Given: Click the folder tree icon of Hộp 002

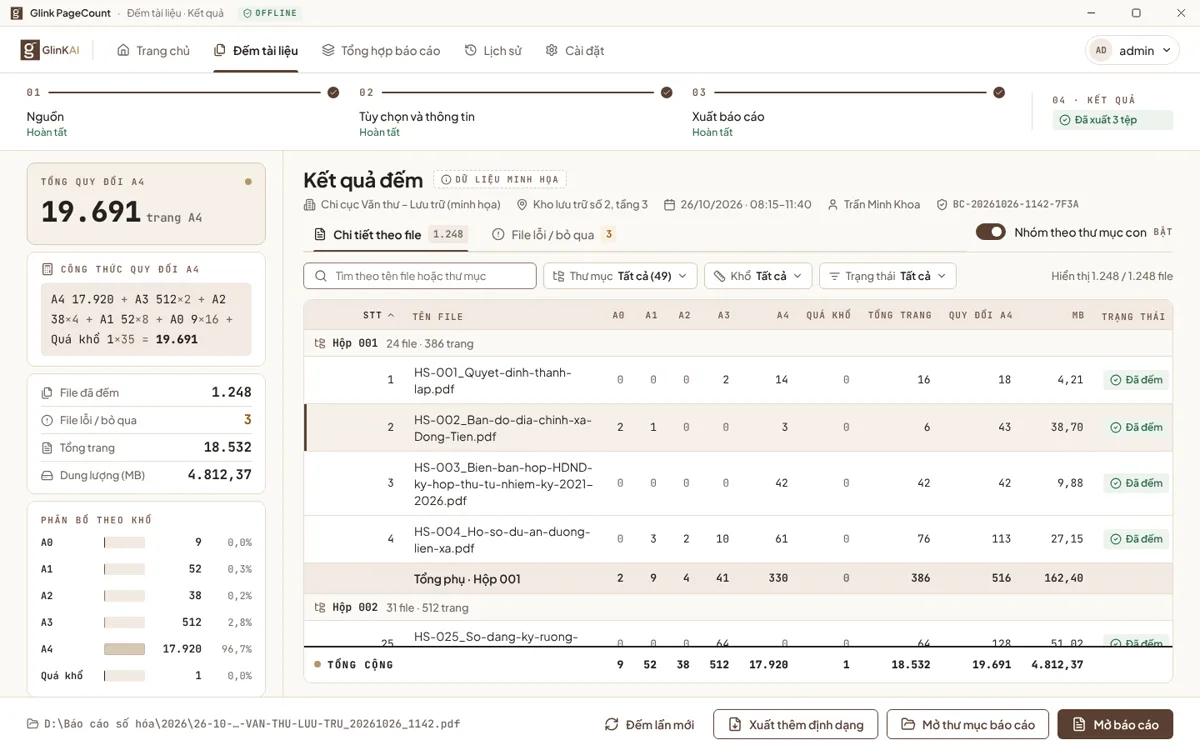Looking at the screenshot, I should coord(320,607).
